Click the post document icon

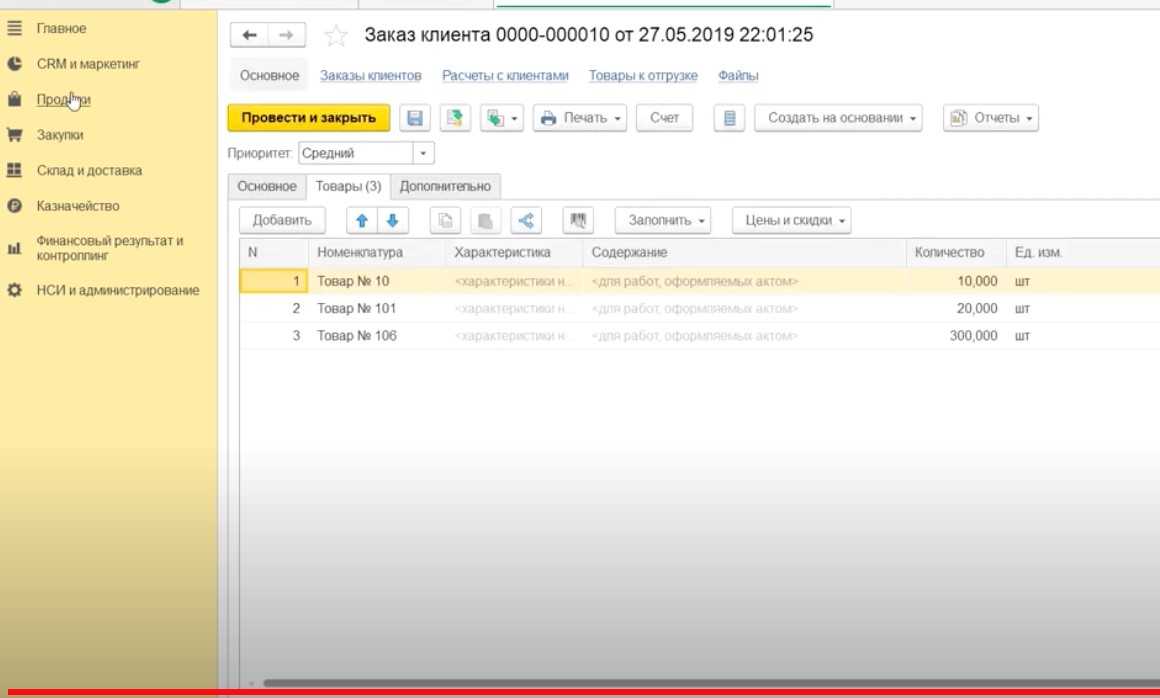[455, 118]
